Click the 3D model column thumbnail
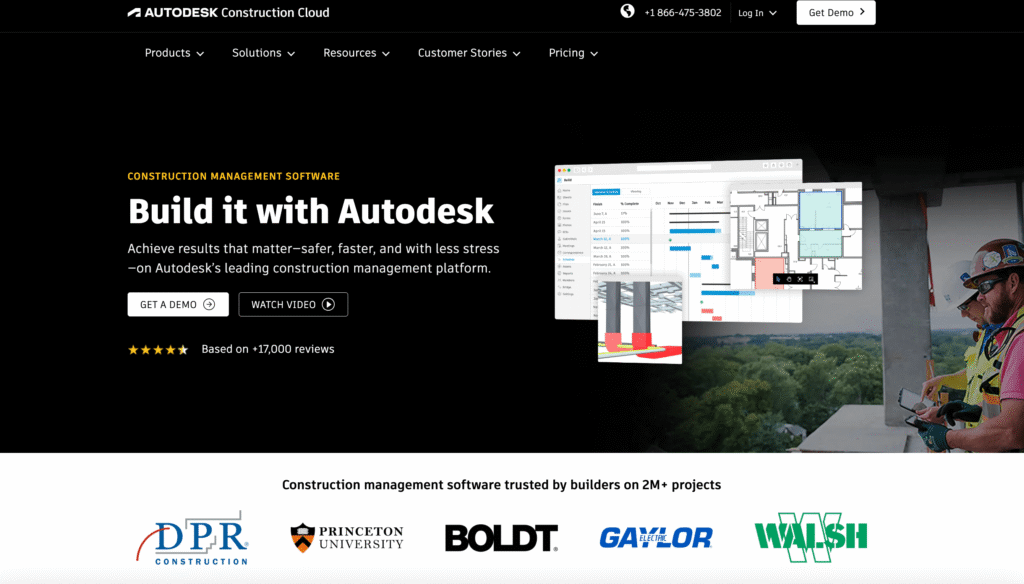The height and width of the screenshot is (584, 1024). click(640, 321)
